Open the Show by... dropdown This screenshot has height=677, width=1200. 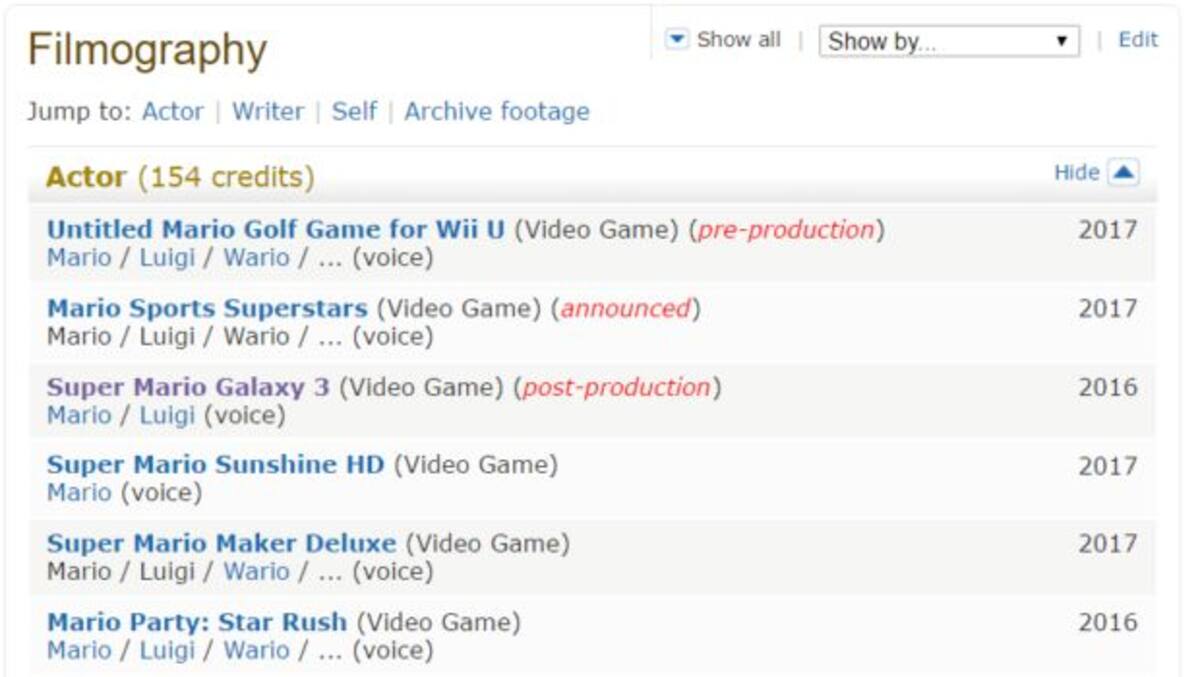pyautogui.click(x=948, y=41)
